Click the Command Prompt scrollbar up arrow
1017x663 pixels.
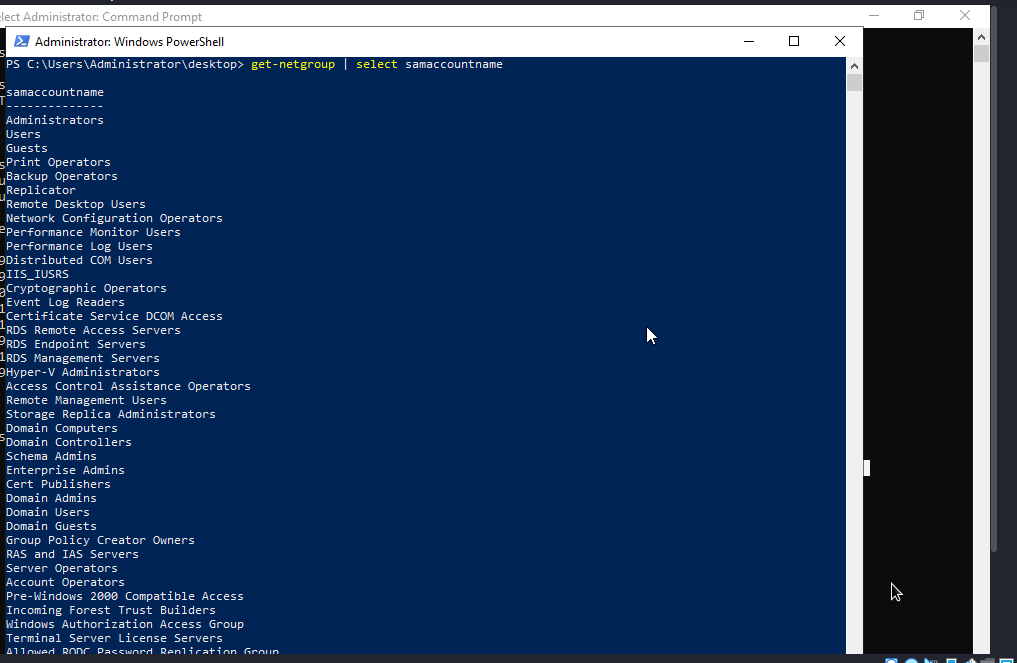point(981,37)
